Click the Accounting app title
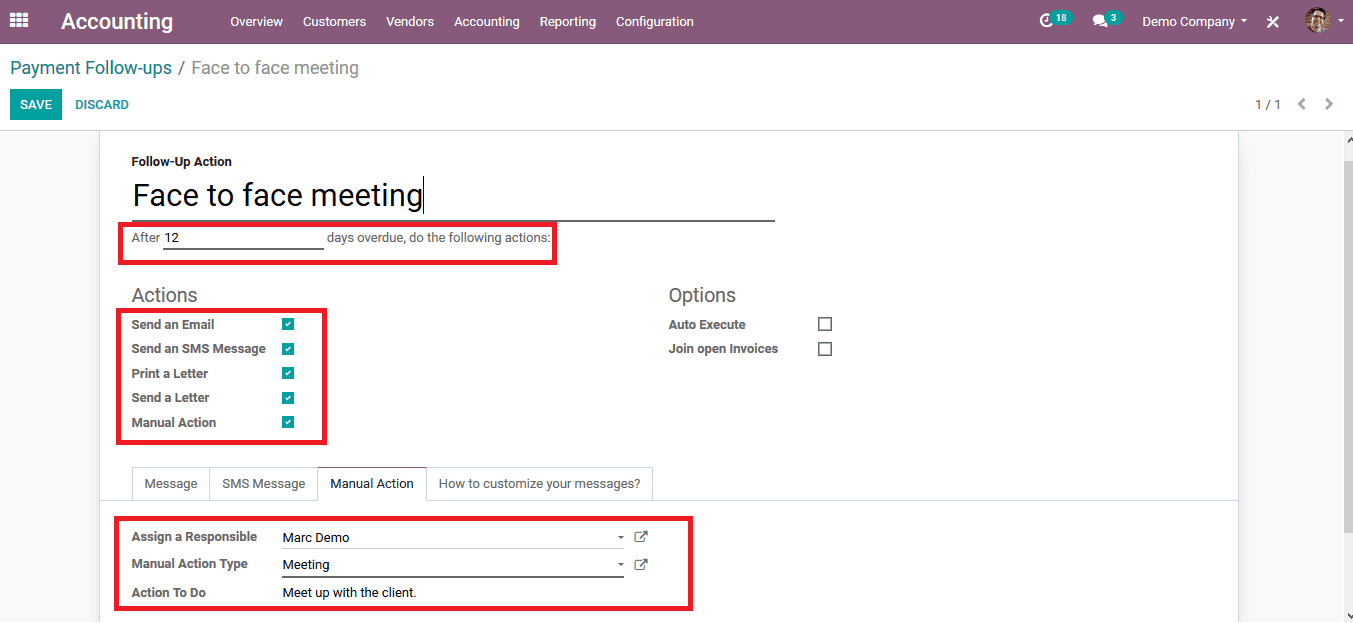This screenshot has height=623, width=1353. tap(117, 21)
